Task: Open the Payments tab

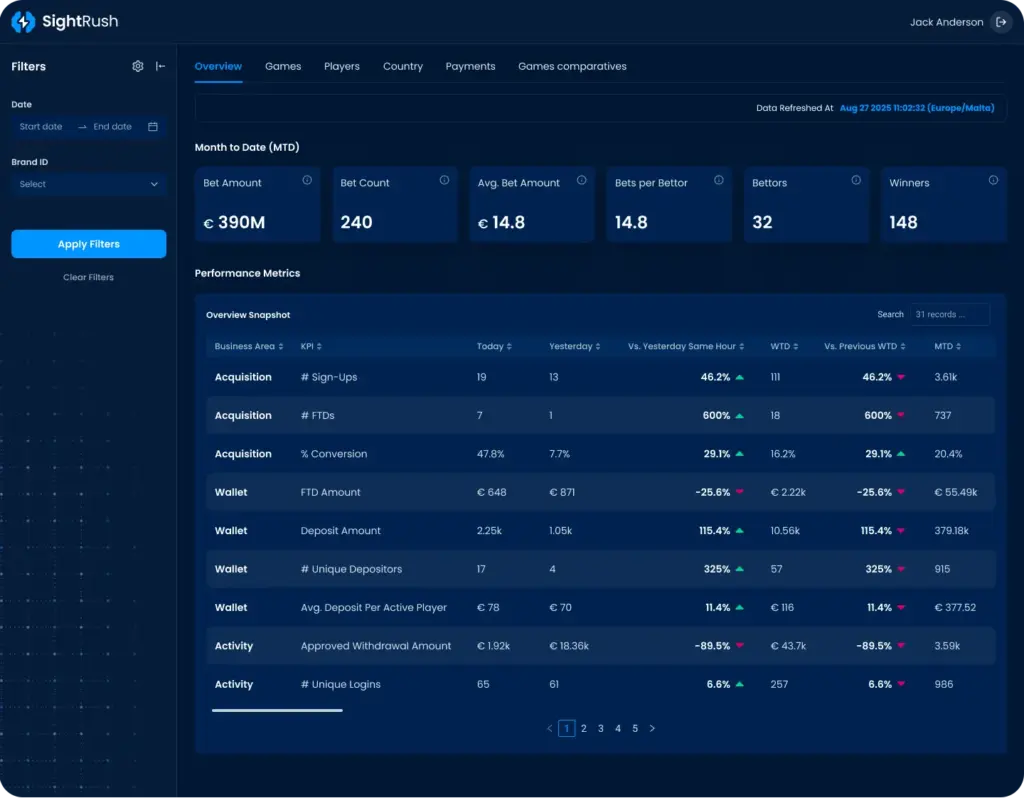Action: click(x=470, y=66)
